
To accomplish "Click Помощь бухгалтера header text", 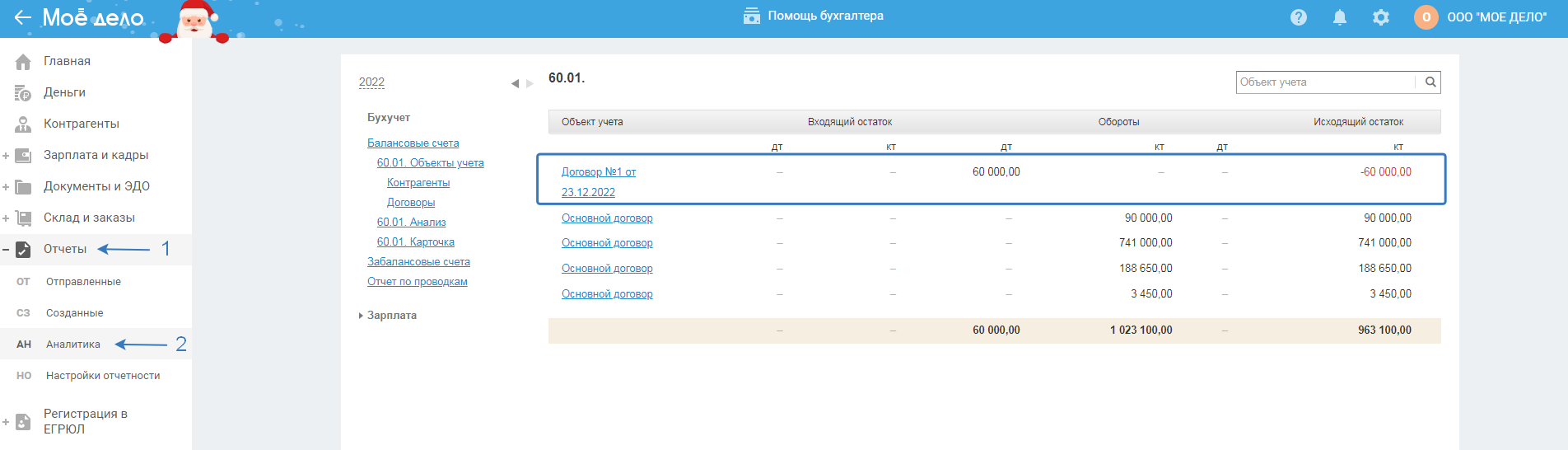I will 826,16.
